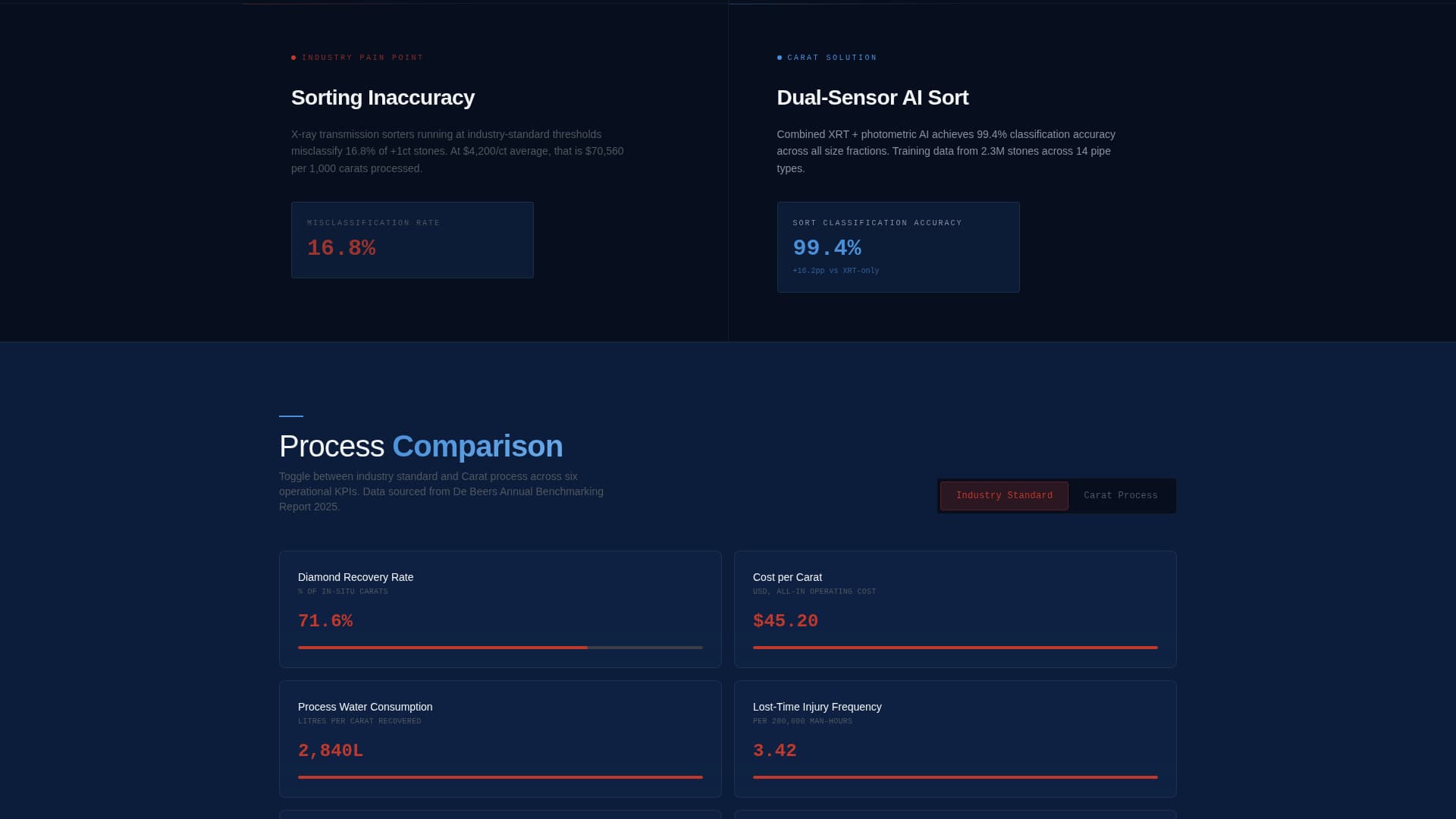Select the Industry Standard toggle
This screenshot has width=1456, height=819.
[x=1004, y=495]
